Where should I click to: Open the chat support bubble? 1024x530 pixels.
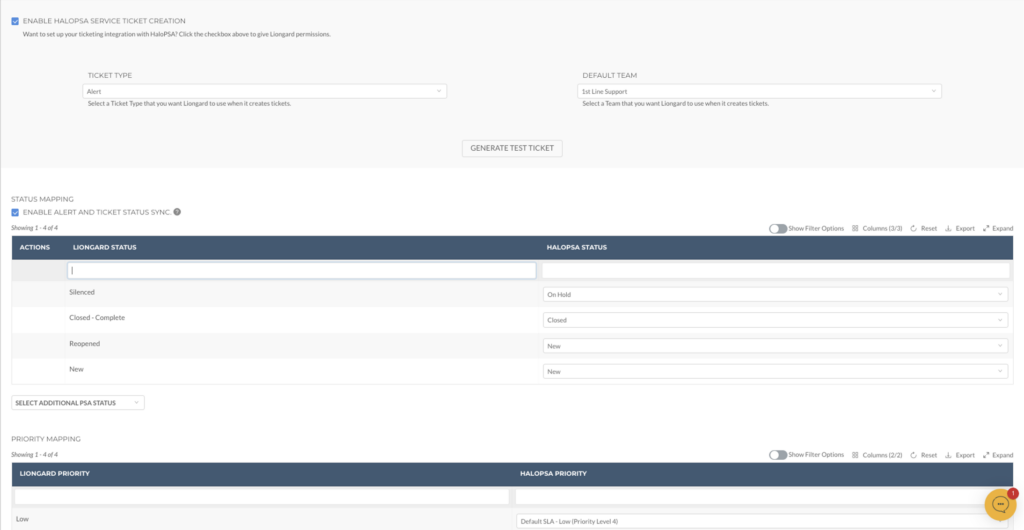tap(1000, 504)
